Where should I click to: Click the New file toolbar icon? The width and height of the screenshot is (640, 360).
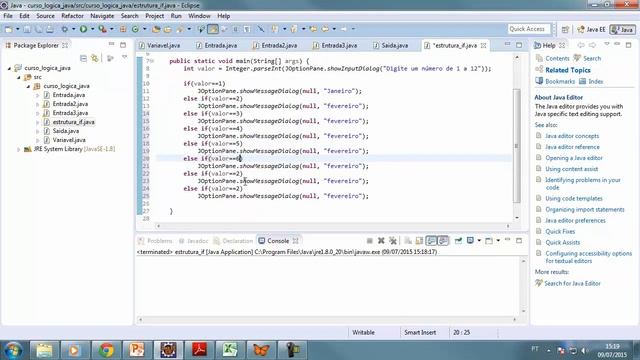pos(8,29)
